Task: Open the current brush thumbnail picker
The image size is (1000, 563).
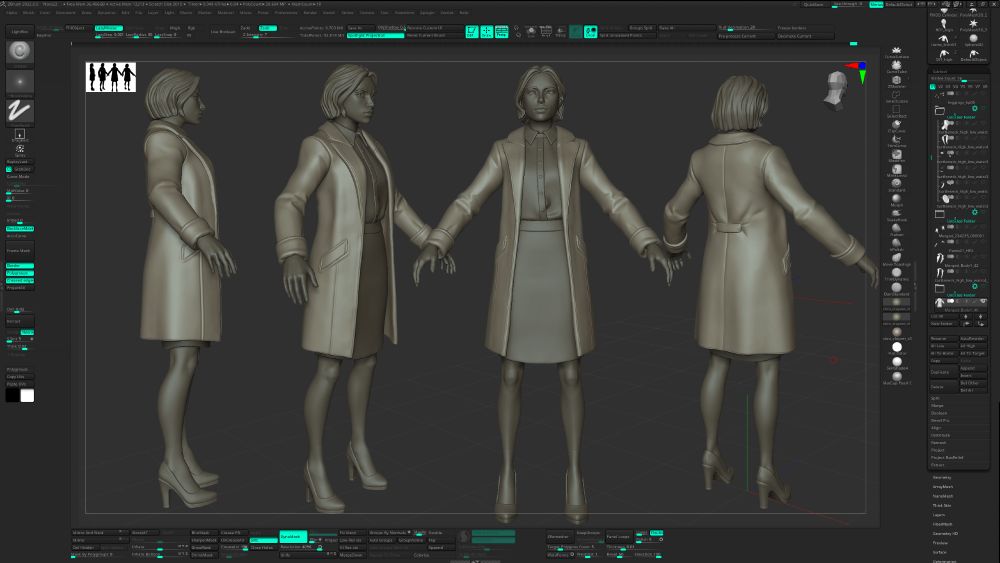Action: click(20, 52)
